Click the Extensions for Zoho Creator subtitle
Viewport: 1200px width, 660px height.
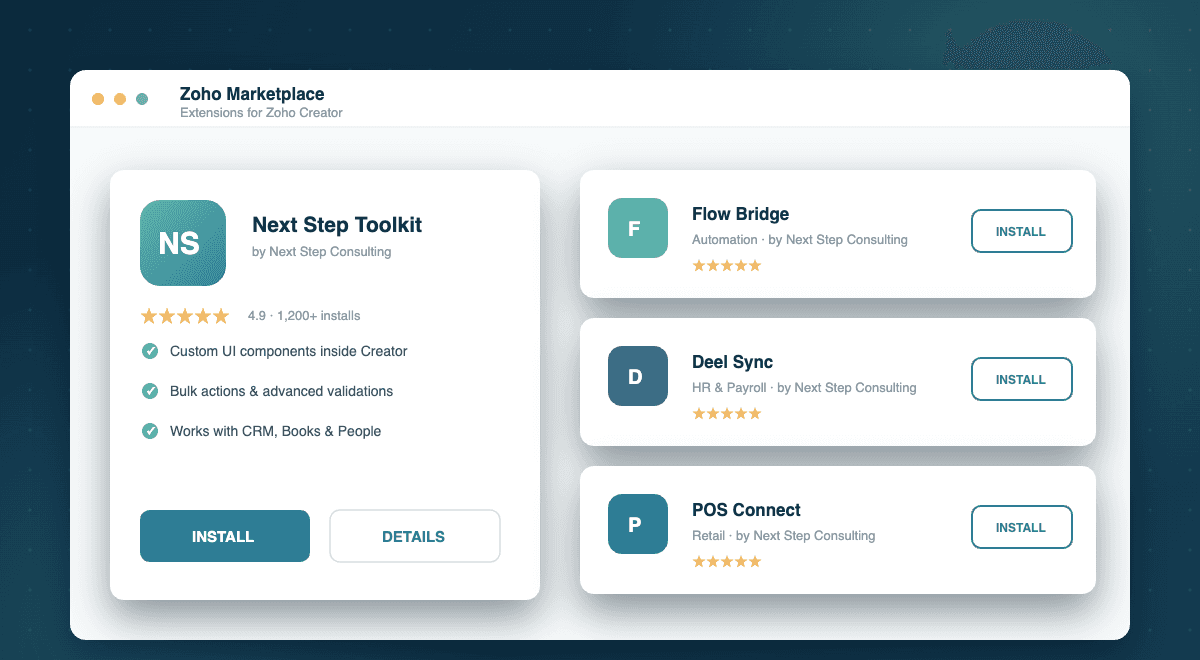click(261, 113)
